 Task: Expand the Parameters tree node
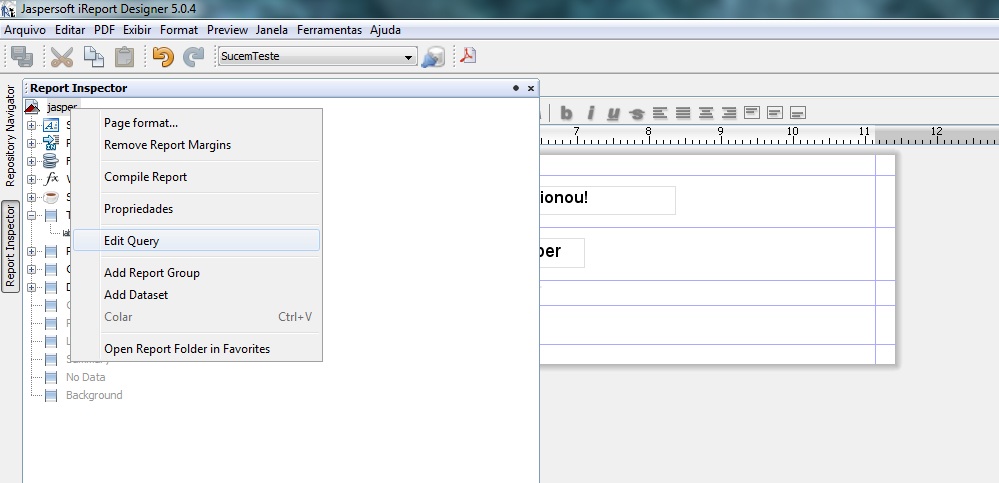(31, 143)
